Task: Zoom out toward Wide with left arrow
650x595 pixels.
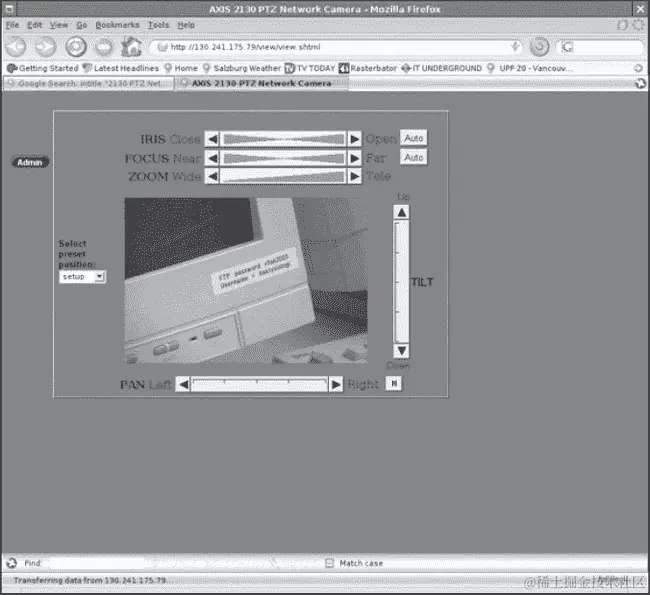Action: 212,177
